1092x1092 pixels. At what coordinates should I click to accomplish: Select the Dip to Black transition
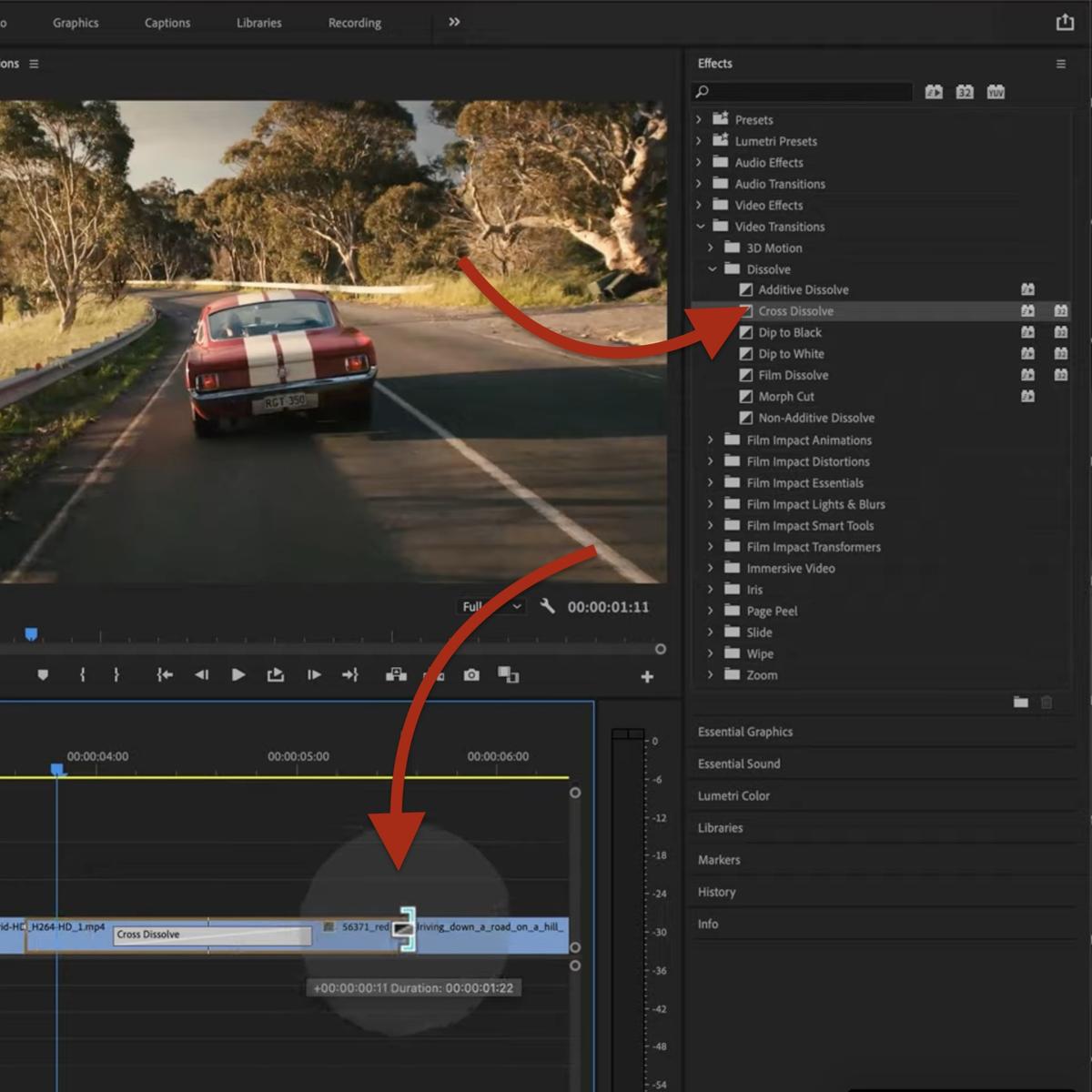[790, 332]
